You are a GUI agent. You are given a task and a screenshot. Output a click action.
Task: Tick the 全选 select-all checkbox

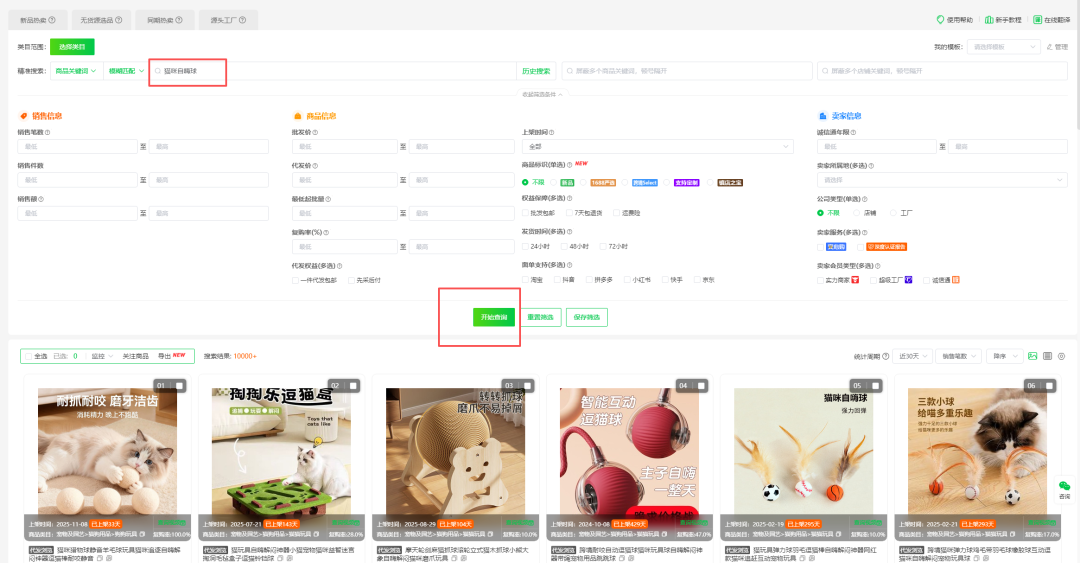[28, 356]
